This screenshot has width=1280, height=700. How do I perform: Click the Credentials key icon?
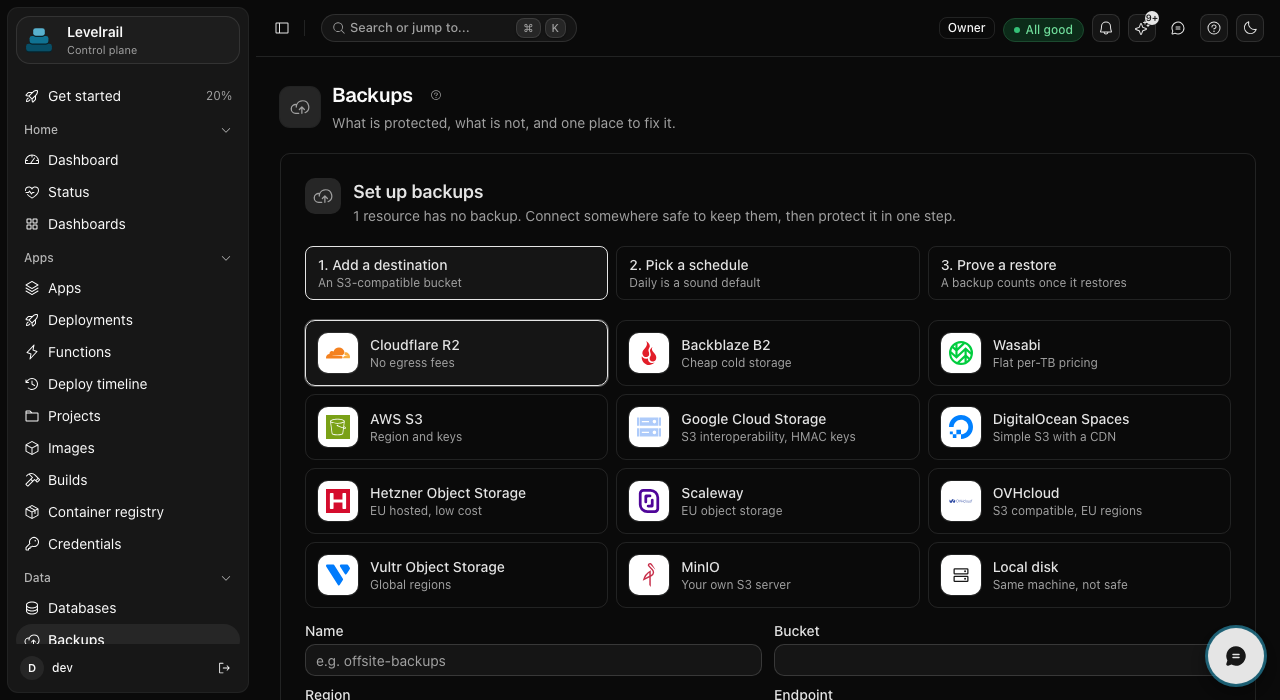(x=32, y=544)
